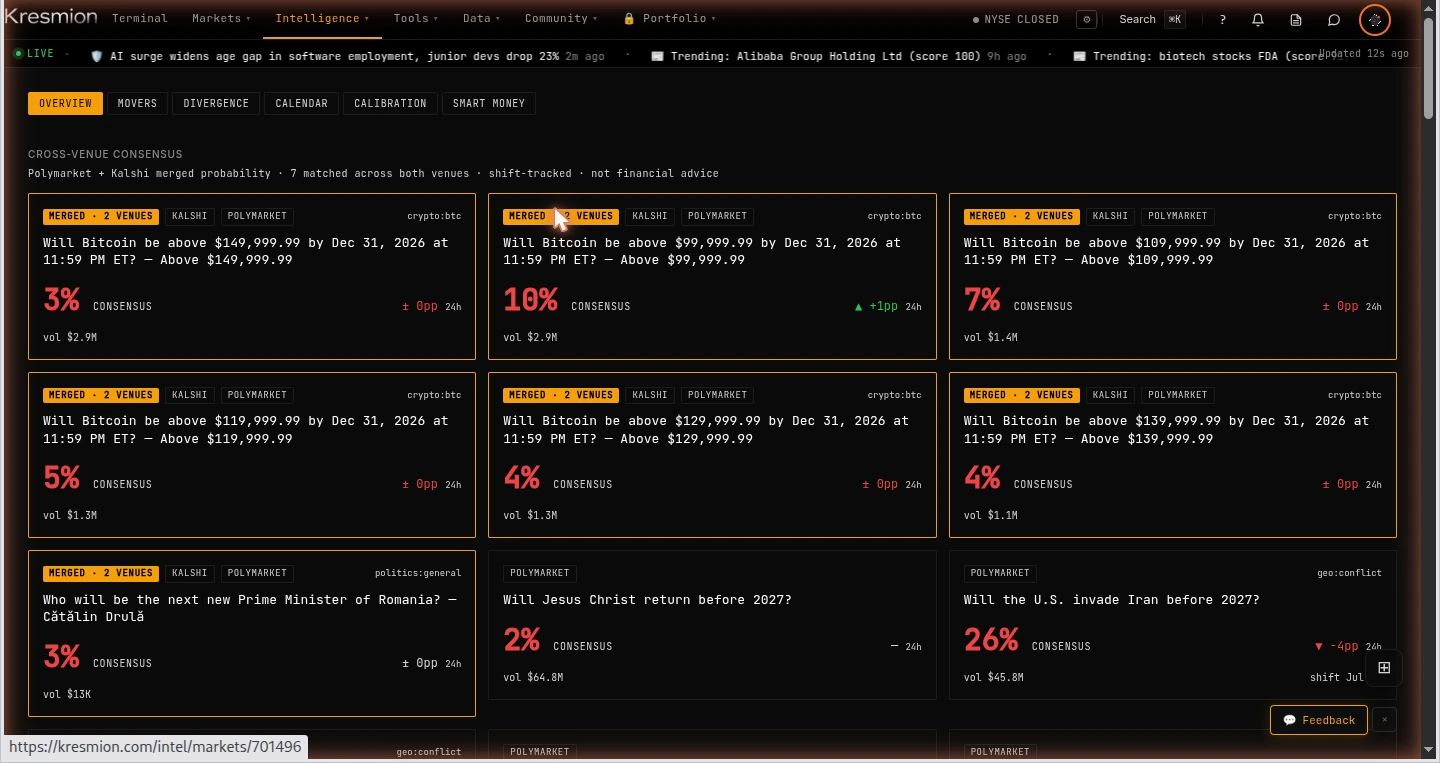Expand the Intelligence menu
This screenshot has height=763, width=1440.
pyautogui.click(x=322, y=18)
